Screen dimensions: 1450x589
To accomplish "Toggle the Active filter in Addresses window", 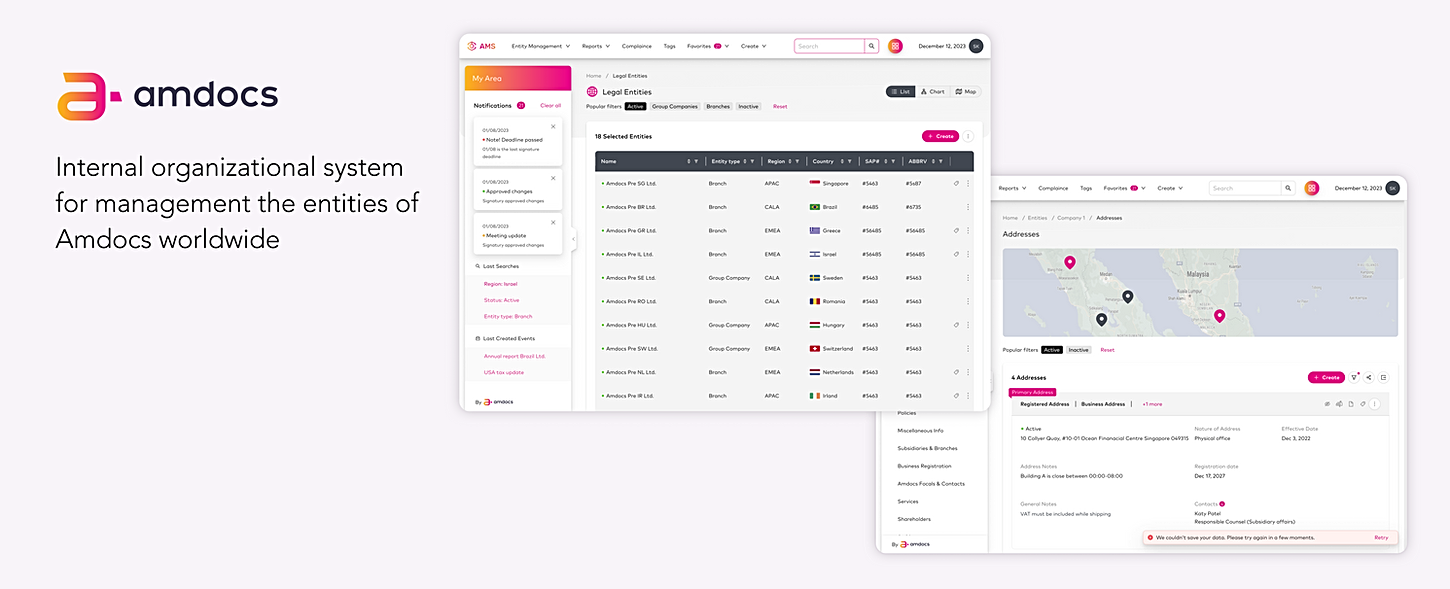I will point(1052,350).
